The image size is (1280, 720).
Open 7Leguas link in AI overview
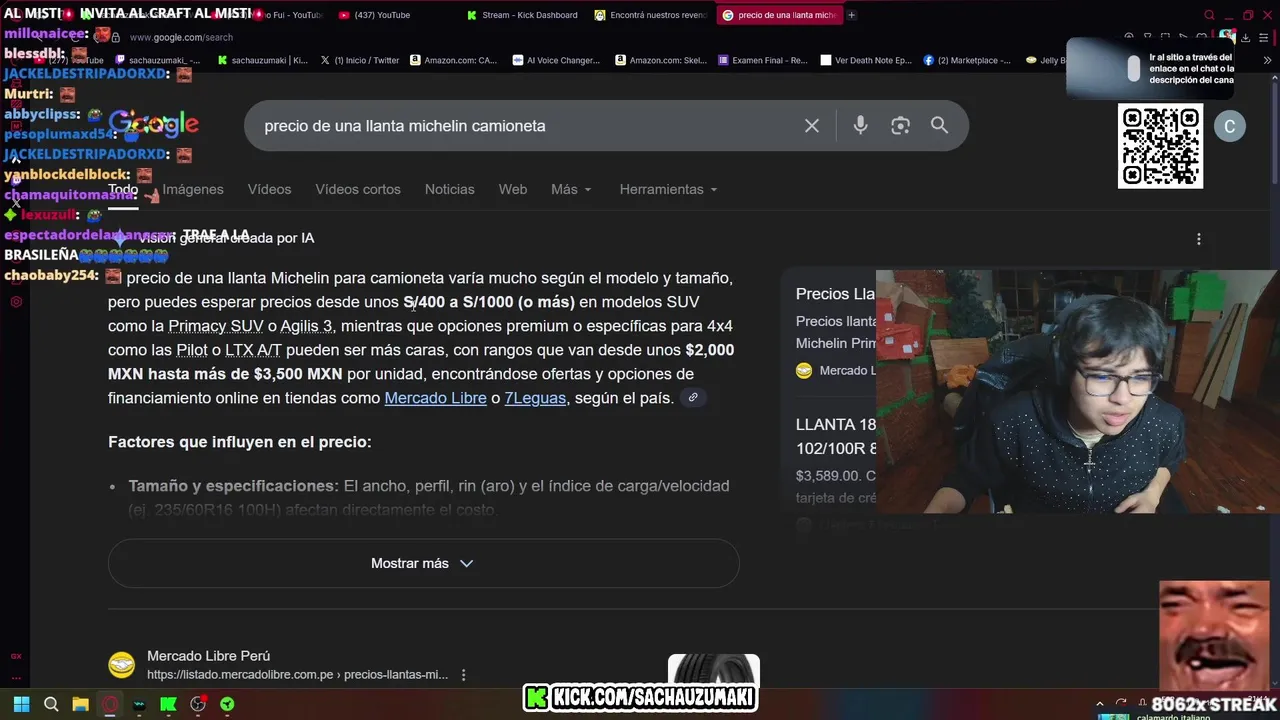point(535,398)
